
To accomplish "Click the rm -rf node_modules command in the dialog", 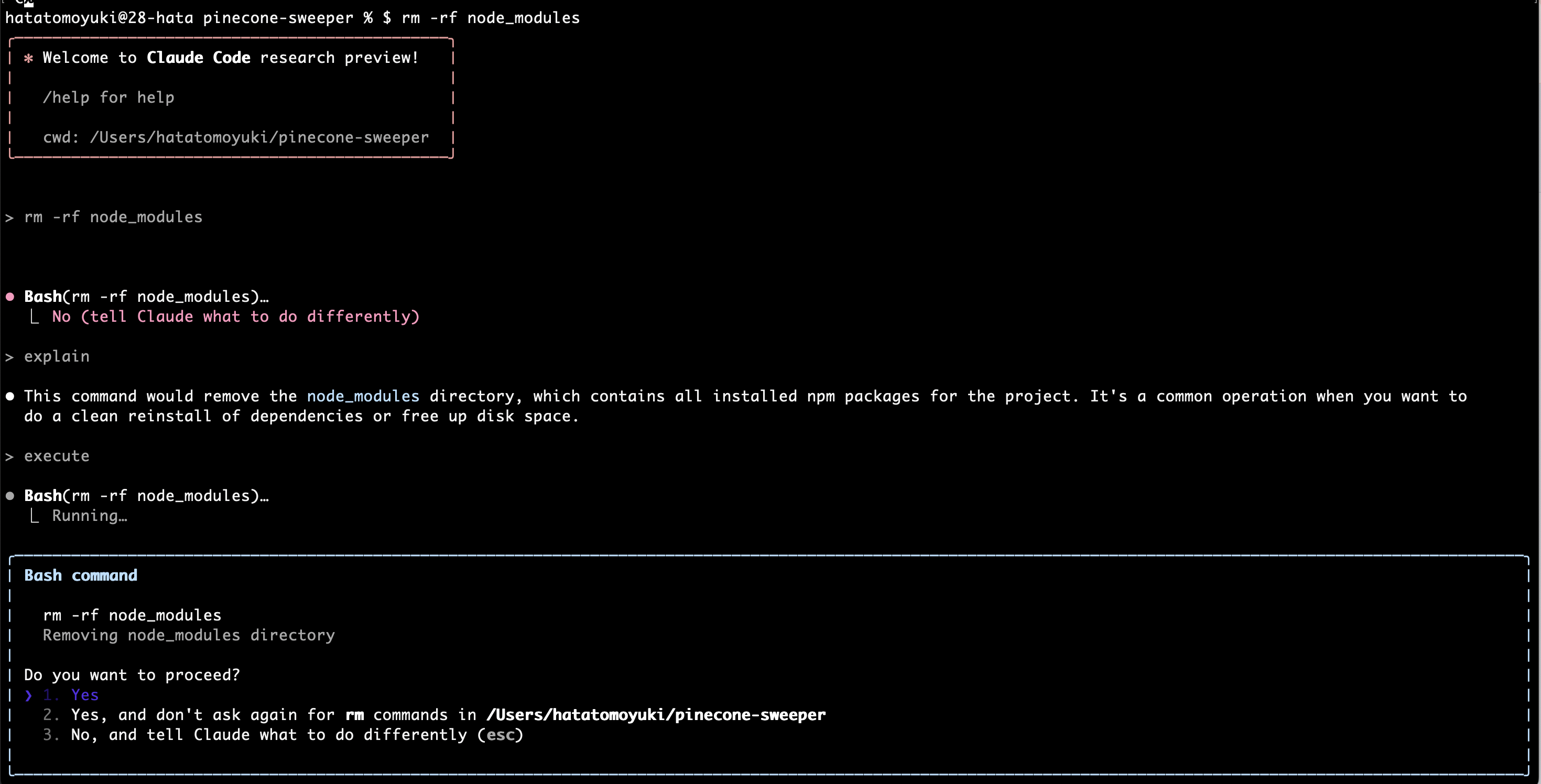I will [132, 615].
